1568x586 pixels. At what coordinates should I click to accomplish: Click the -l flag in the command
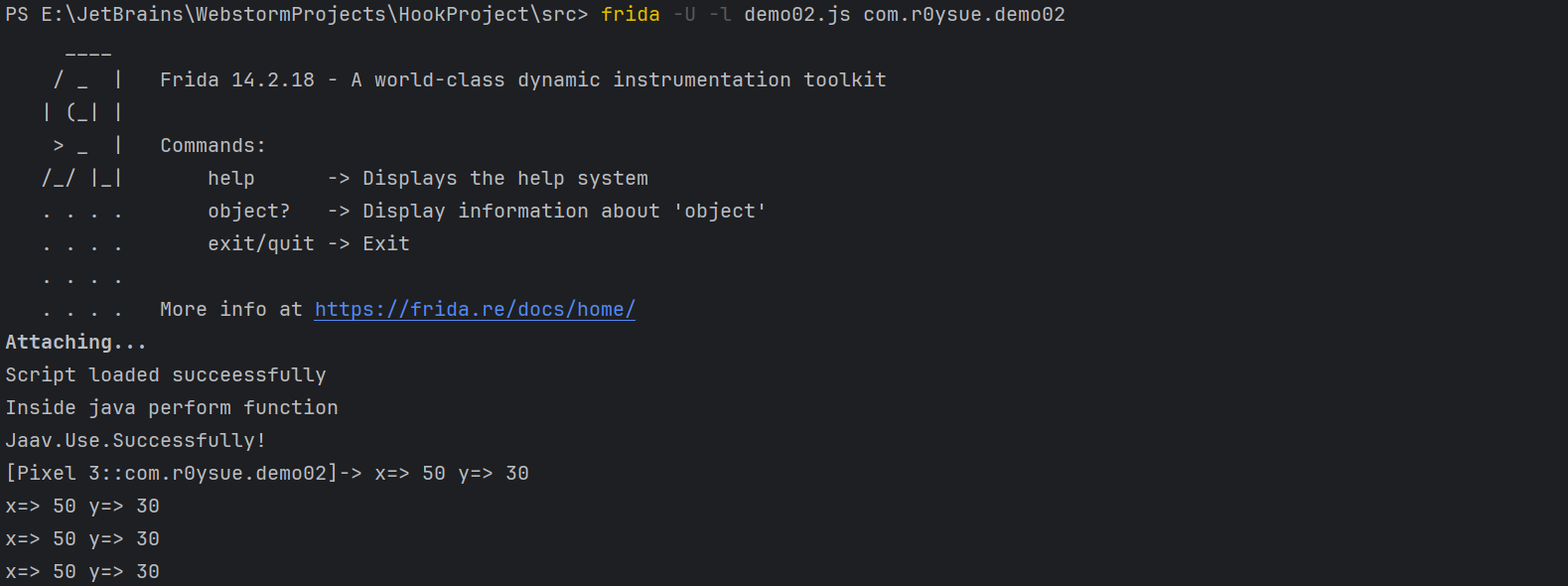720,15
